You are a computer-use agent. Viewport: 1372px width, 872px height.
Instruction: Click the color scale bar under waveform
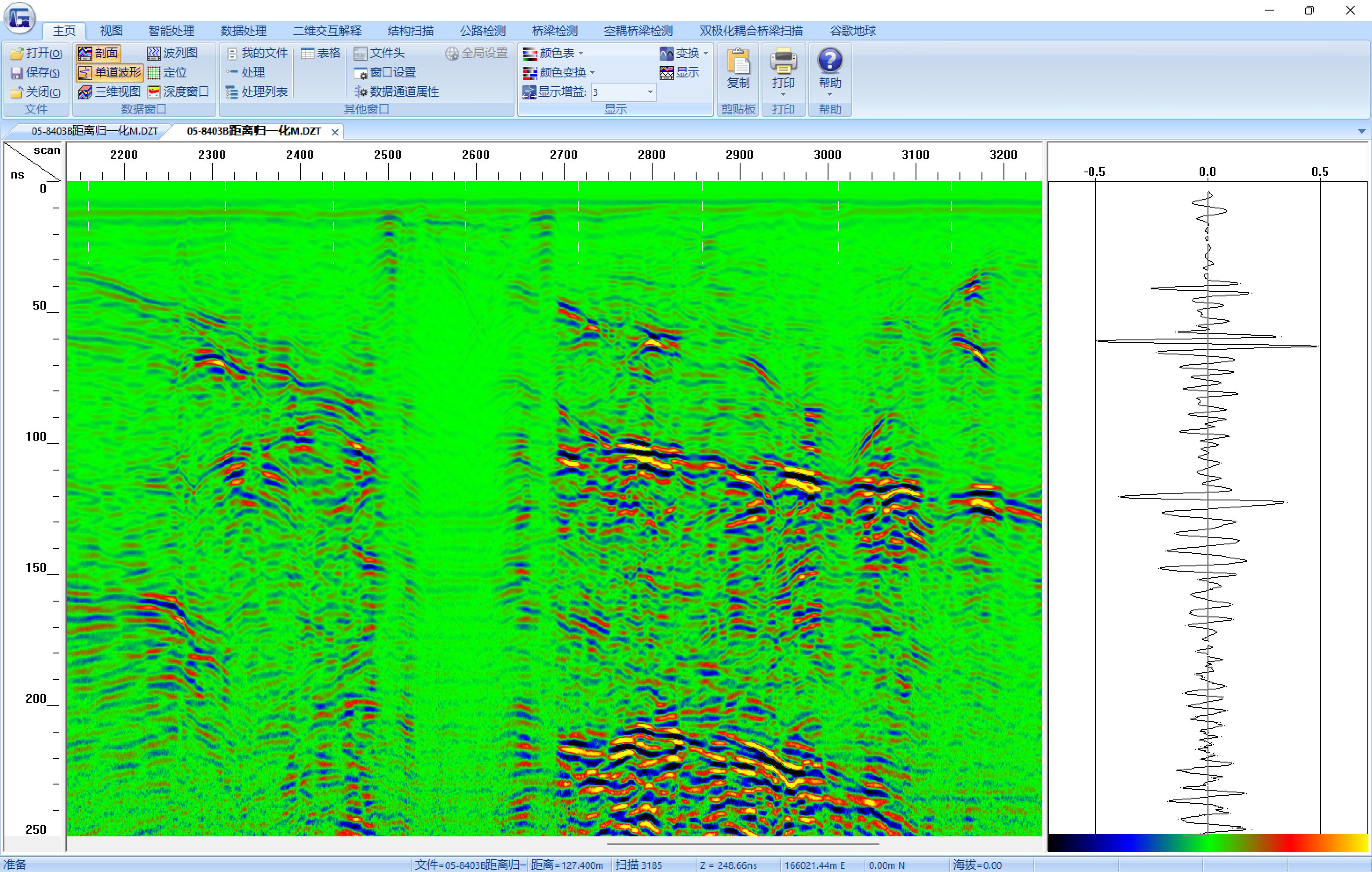(x=1208, y=843)
